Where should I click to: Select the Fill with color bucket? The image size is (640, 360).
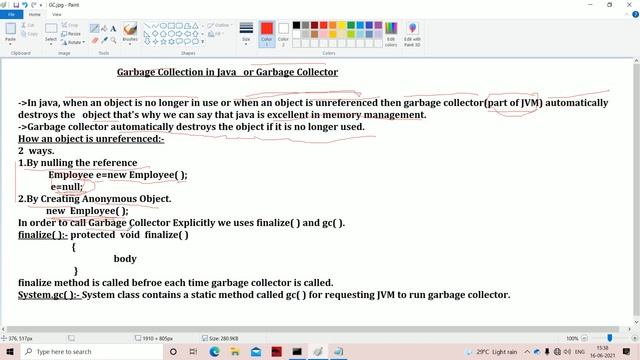click(104, 28)
